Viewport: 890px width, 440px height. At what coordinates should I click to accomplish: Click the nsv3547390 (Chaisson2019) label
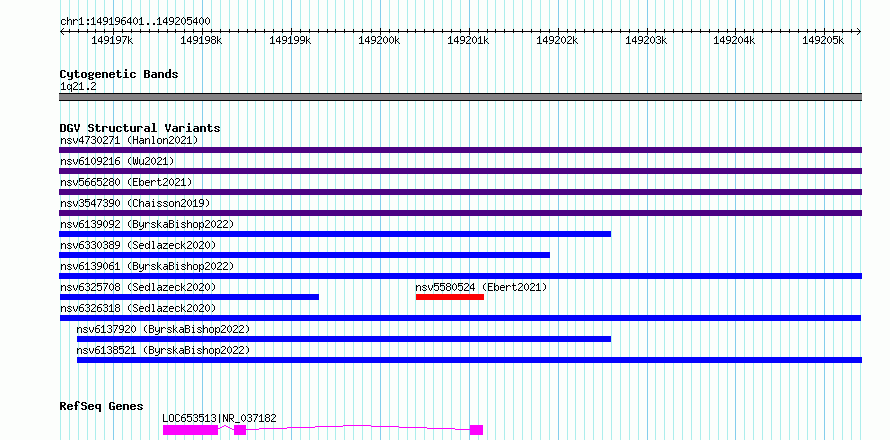135,203
